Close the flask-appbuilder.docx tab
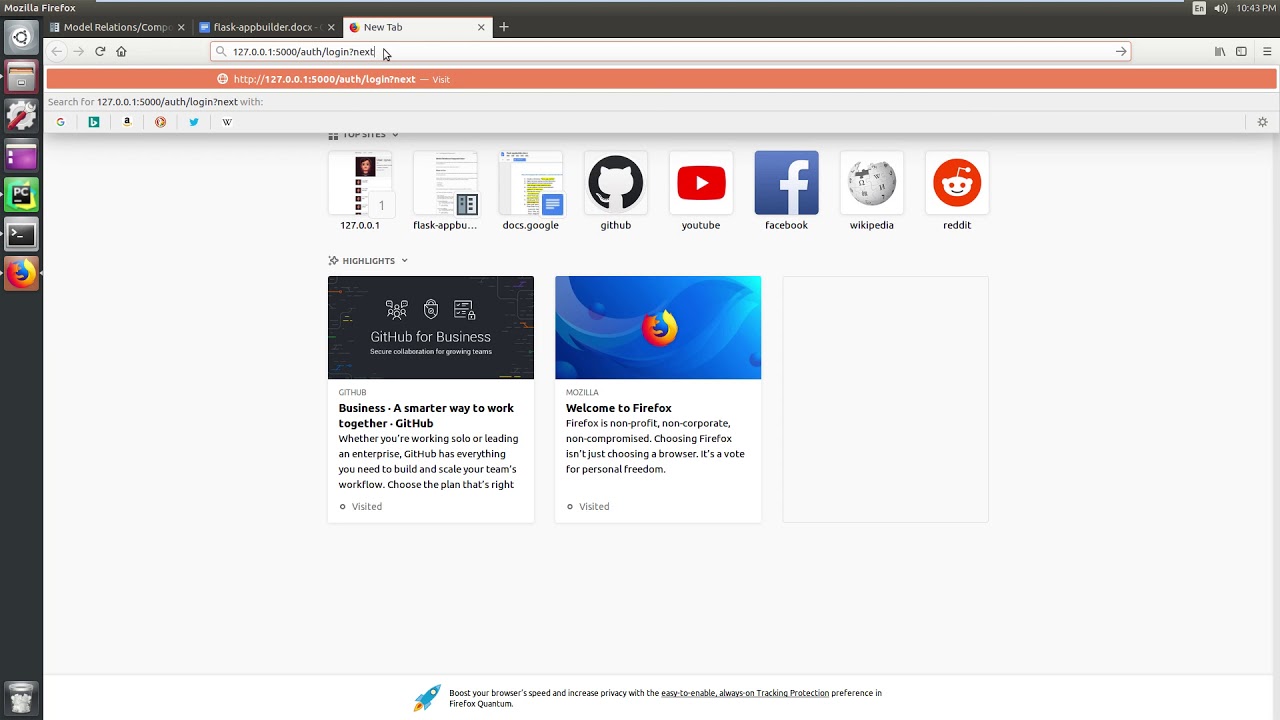1280x720 pixels. 331,27
